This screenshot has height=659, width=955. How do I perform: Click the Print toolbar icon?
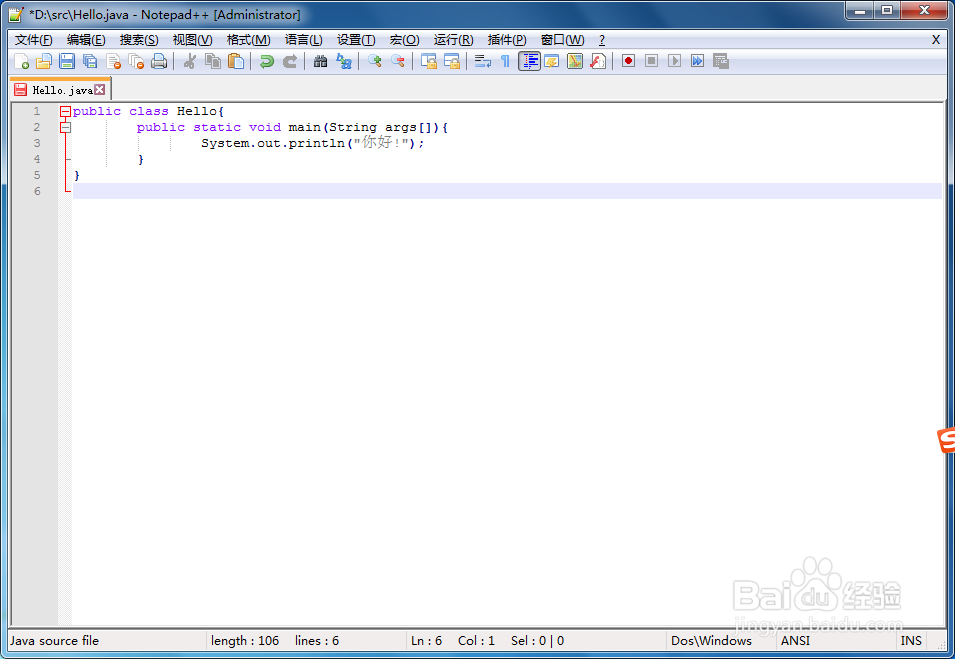tap(159, 62)
